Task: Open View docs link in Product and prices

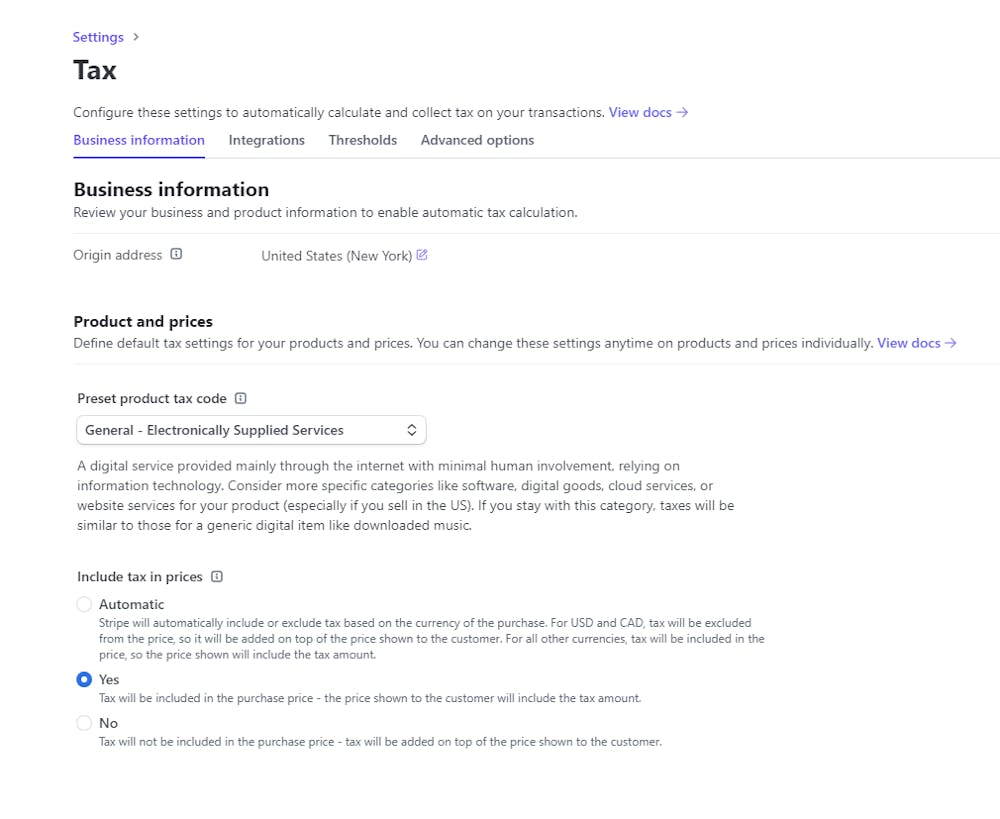Action: (x=908, y=343)
